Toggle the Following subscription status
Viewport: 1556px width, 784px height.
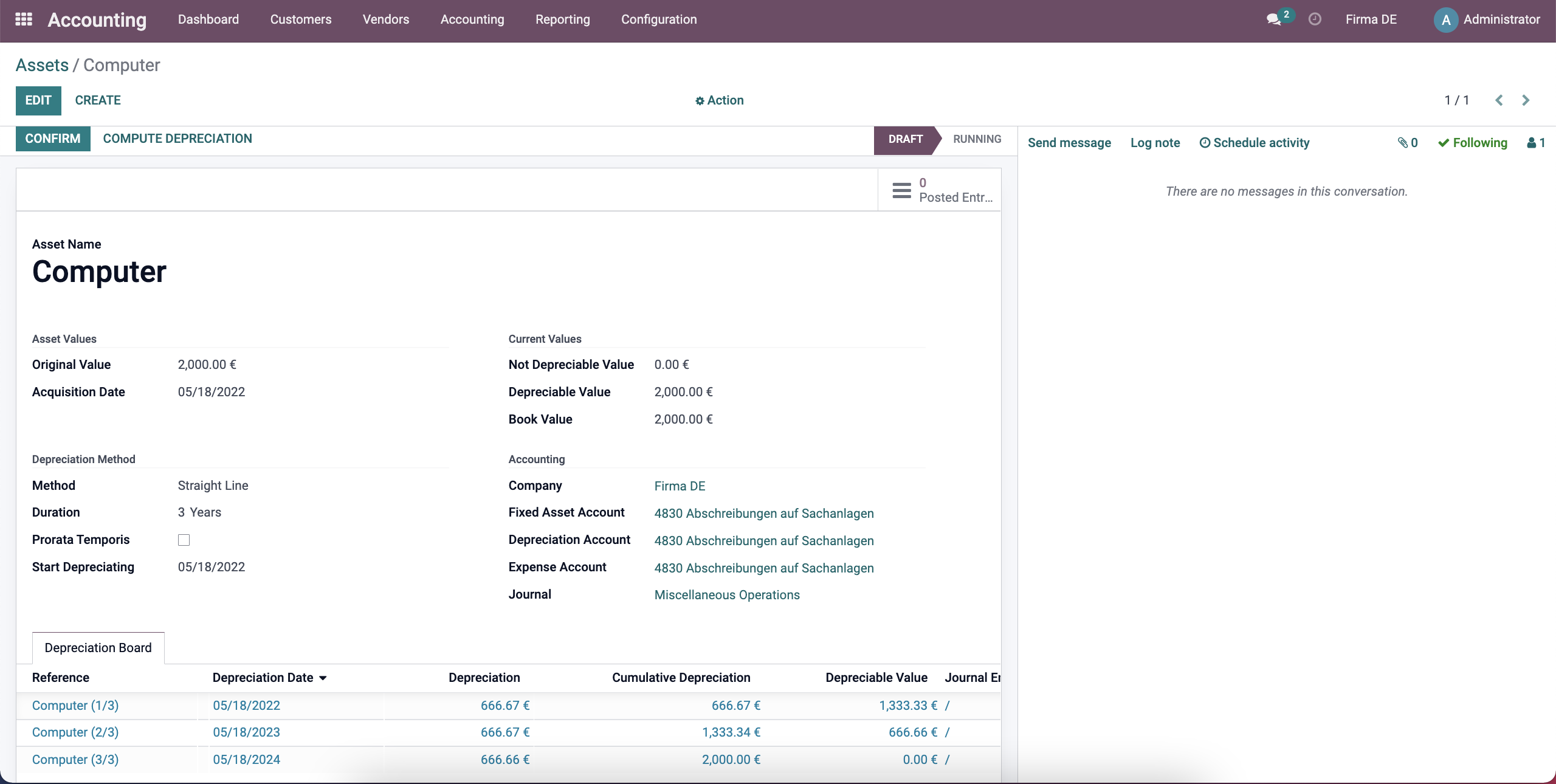(1473, 143)
